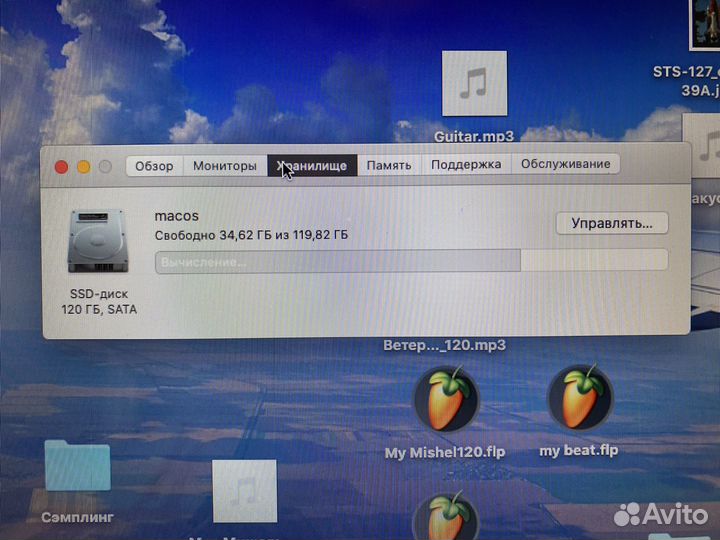The image size is (720, 540).
Task: Select the FL Studio file below My Mishel120.flp
Action: coord(445,517)
